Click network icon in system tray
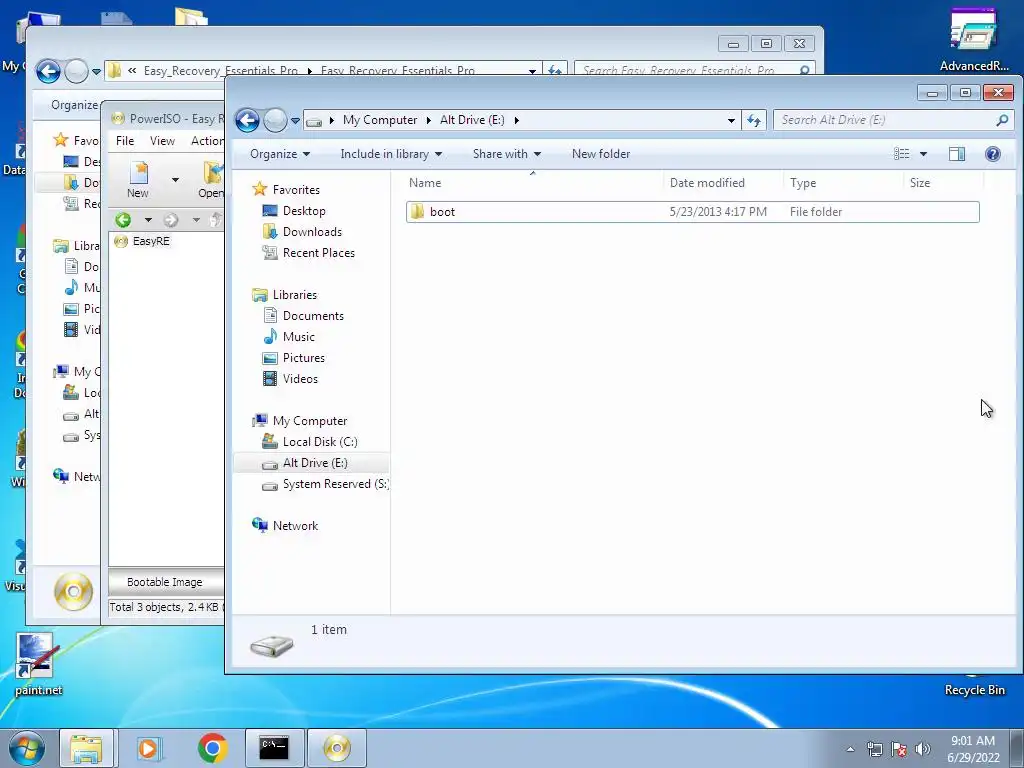This screenshot has width=1024, height=768. click(874, 749)
